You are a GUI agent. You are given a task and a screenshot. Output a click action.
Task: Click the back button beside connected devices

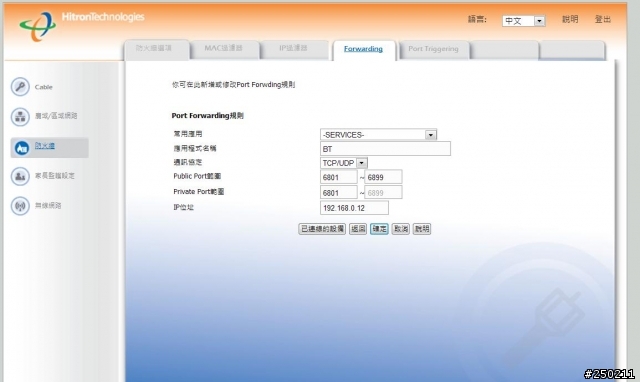[358, 229]
